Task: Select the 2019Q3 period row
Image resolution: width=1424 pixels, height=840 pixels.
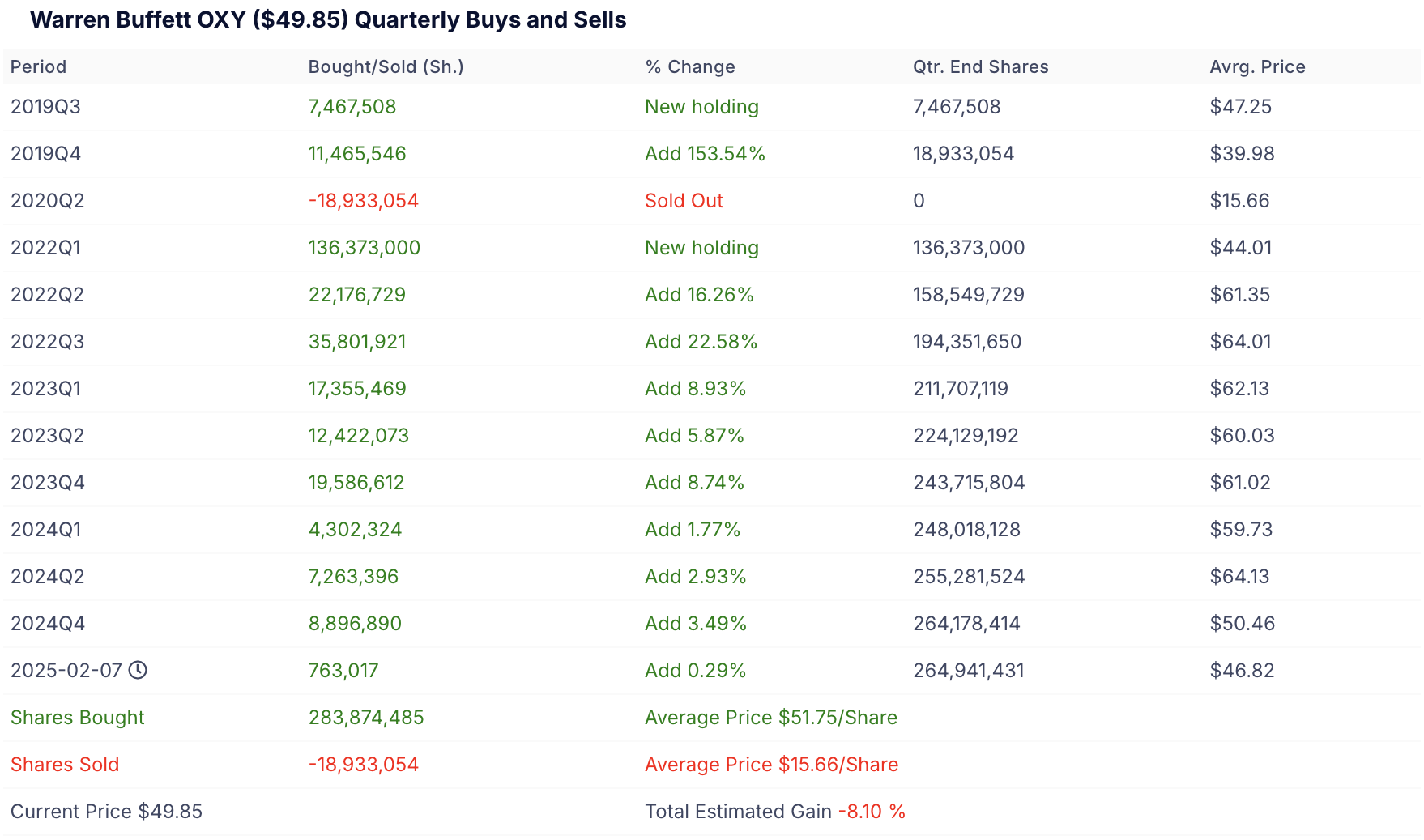Action: [x=45, y=107]
